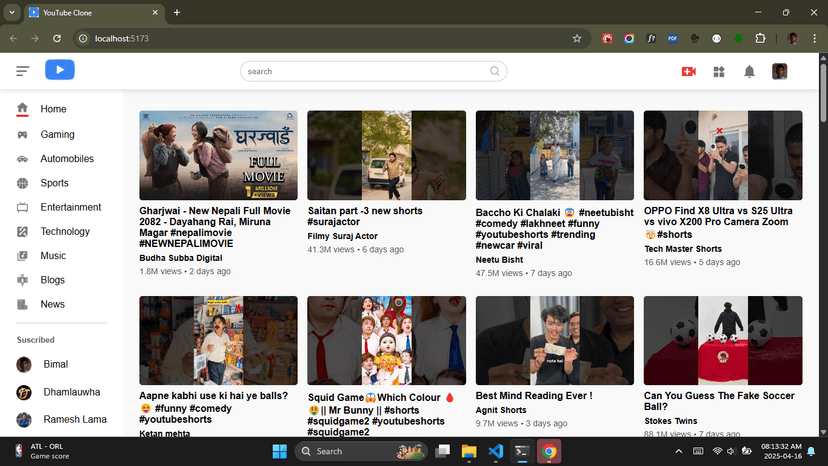Click Budha Subba Digital channel name
The height and width of the screenshot is (466, 828).
tap(181, 258)
